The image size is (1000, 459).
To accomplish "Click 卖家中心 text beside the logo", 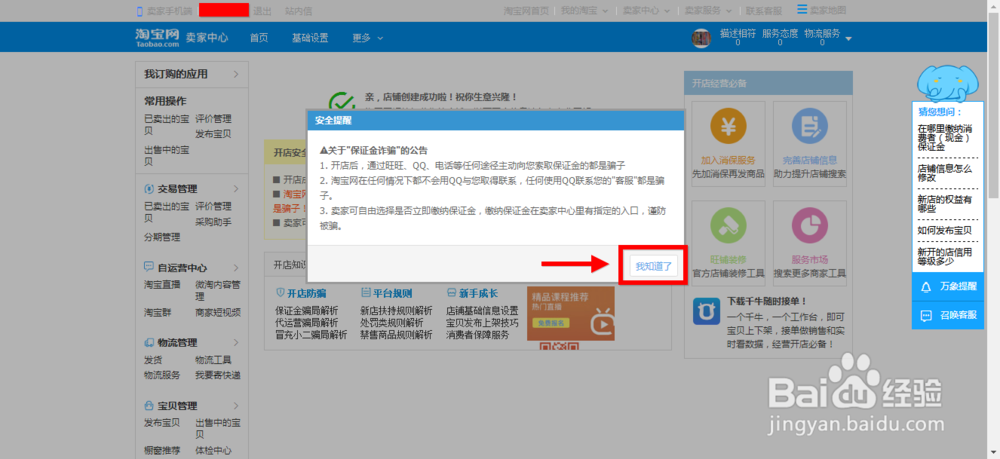I will point(207,38).
